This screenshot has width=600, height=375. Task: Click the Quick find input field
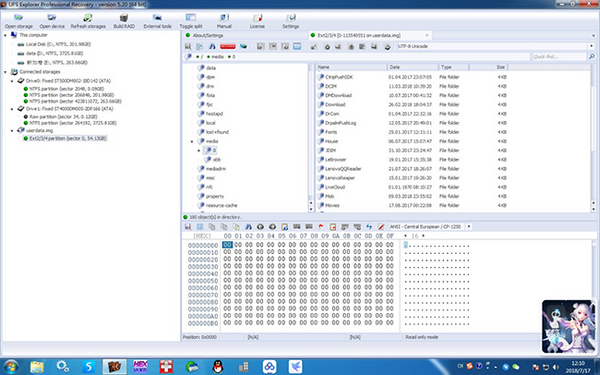(x=559, y=57)
